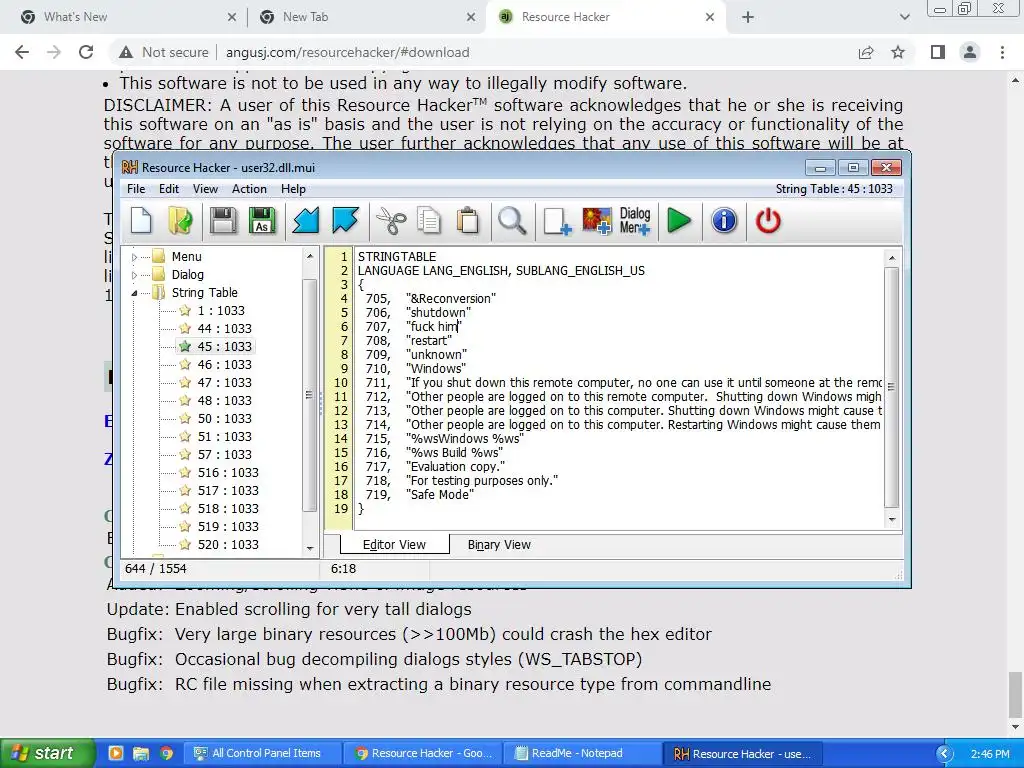The image size is (1024, 768).
Task: Select string table 516 : 1033
Action: (x=228, y=472)
